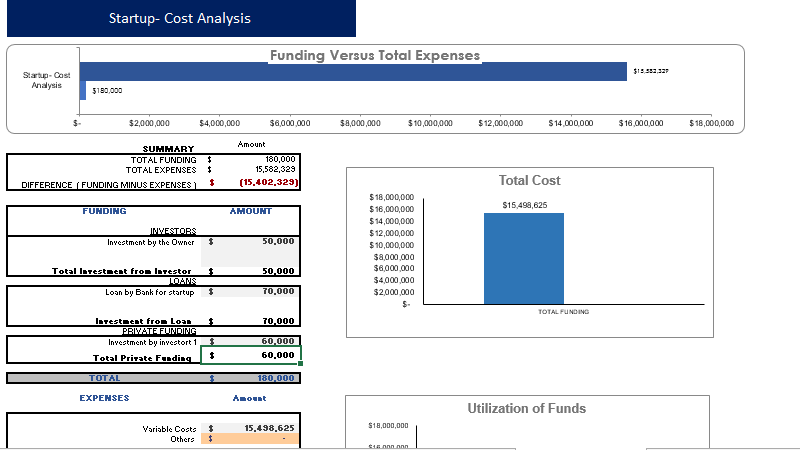Click the long blue total expenses bar
The width and height of the screenshot is (800, 450).
coord(352,71)
